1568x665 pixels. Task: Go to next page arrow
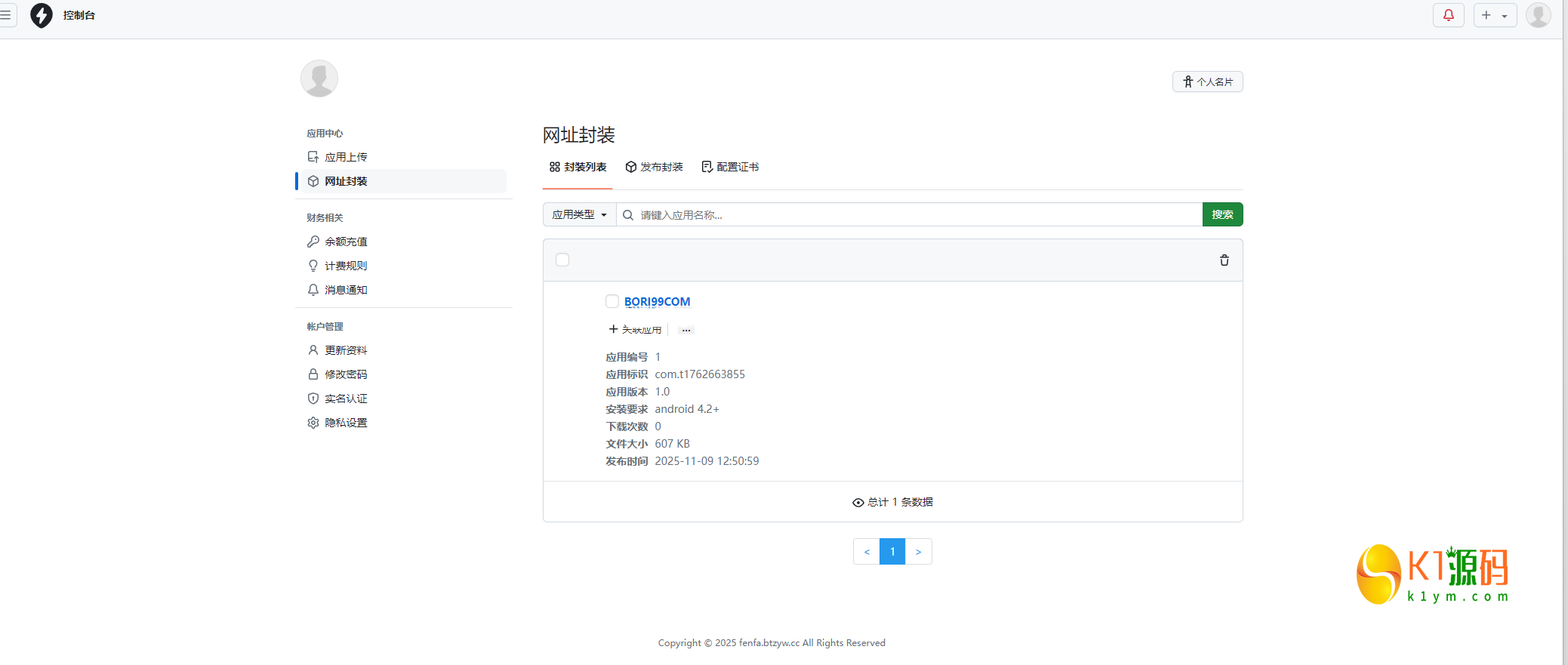pos(918,552)
